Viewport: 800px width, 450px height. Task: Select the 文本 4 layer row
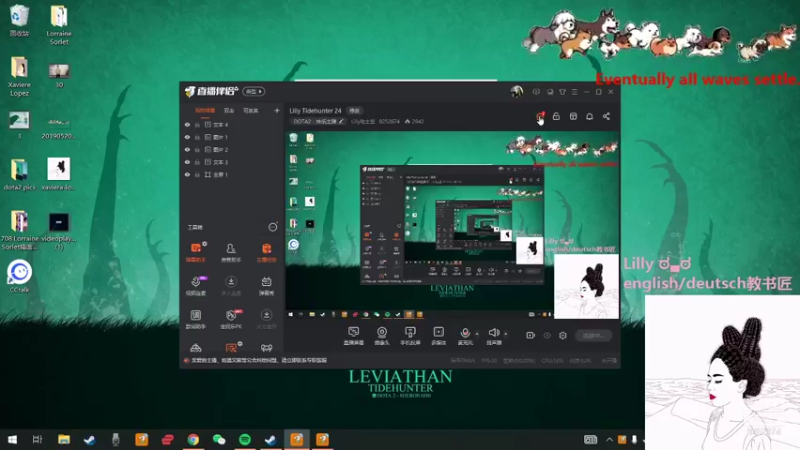click(232, 124)
